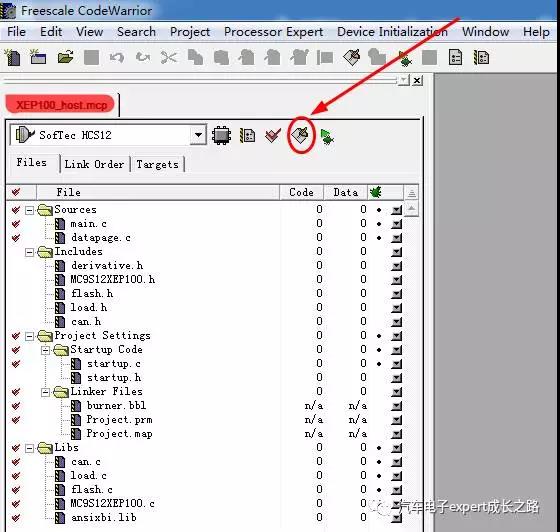Open the Search menu
This screenshot has height=532, width=560.
tap(136, 32)
